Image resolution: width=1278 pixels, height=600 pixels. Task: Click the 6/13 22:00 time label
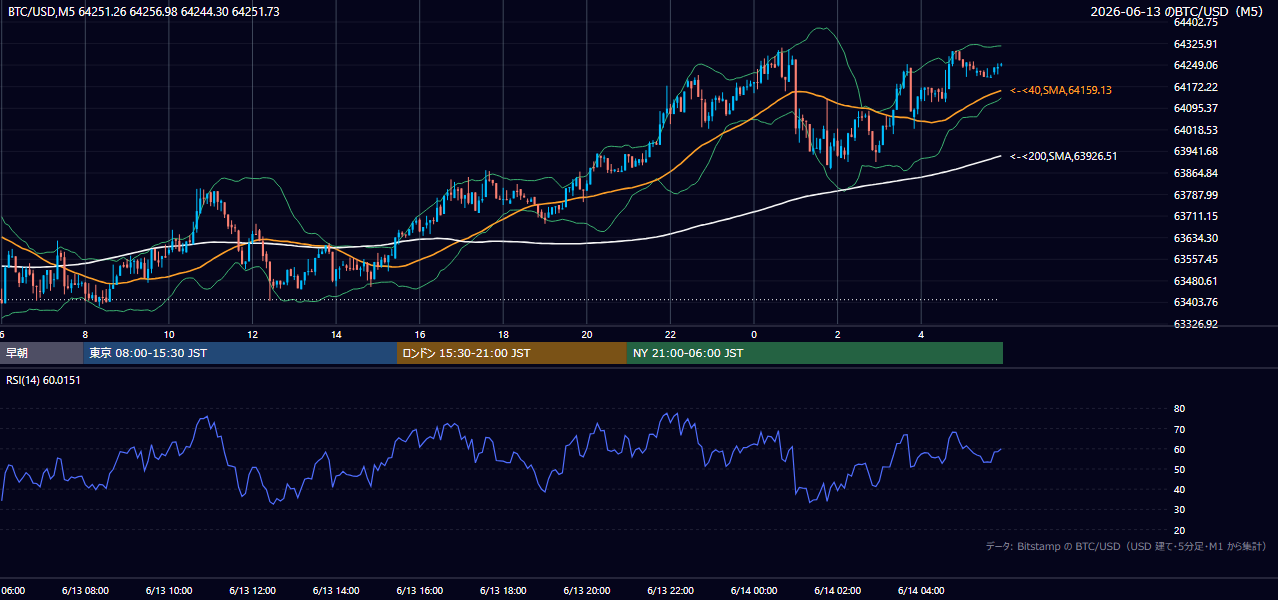(670, 590)
